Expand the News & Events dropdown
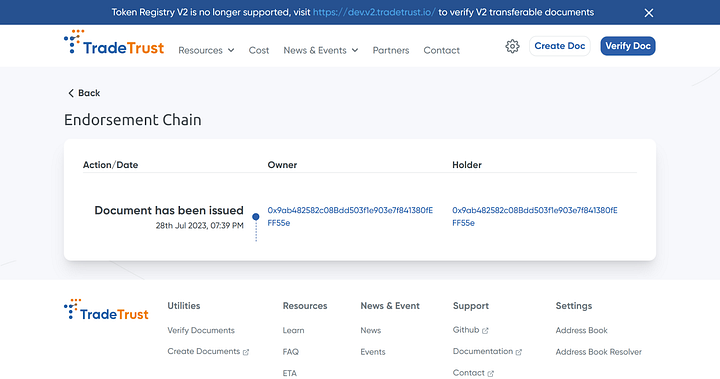 321,50
